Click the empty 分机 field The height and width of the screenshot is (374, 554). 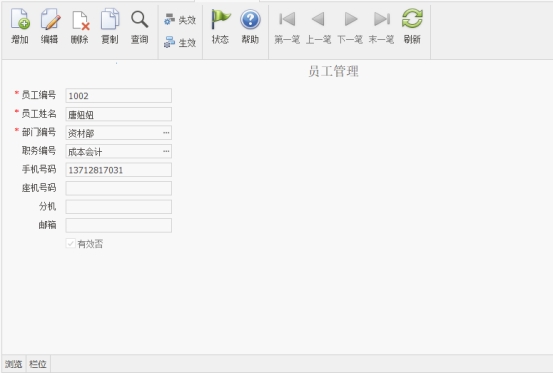(x=119, y=207)
